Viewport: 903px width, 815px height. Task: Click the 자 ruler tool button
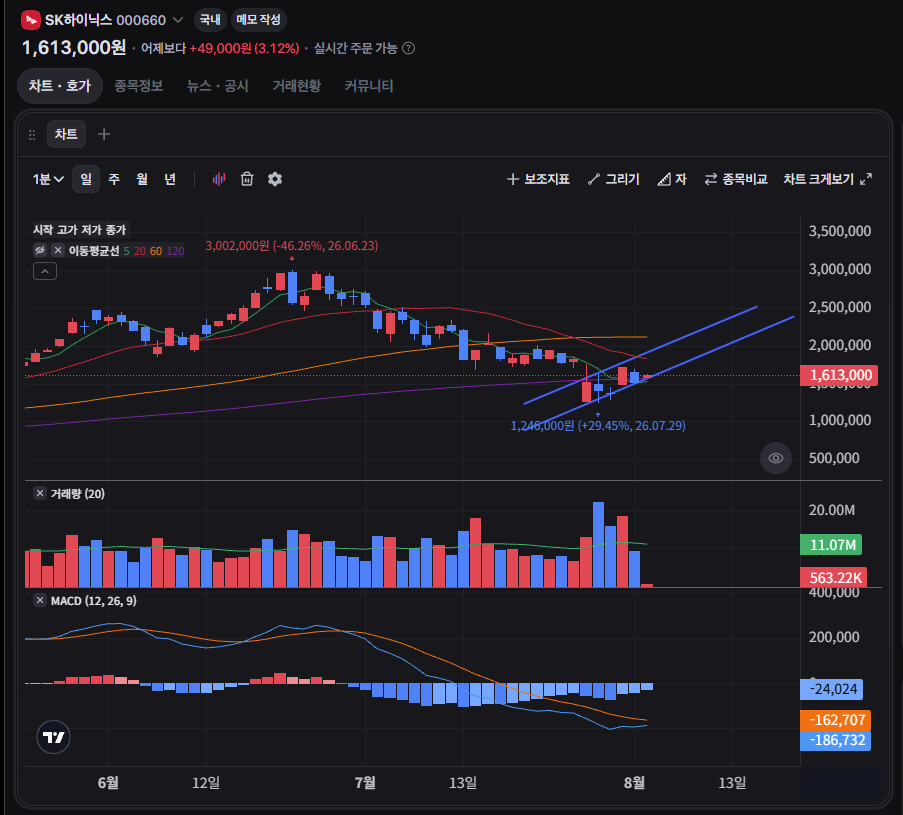[x=672, y=179]
